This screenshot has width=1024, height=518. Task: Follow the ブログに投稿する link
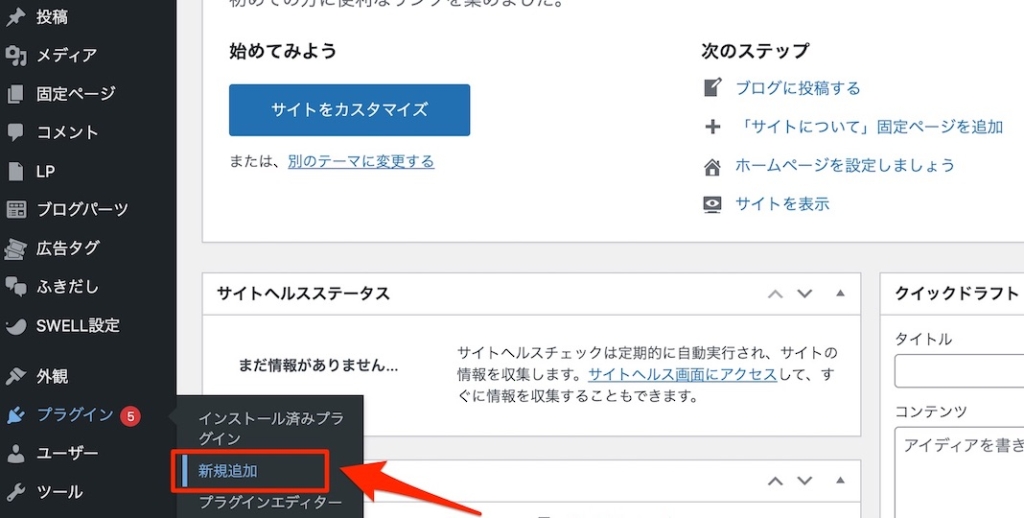pos(798,88)
